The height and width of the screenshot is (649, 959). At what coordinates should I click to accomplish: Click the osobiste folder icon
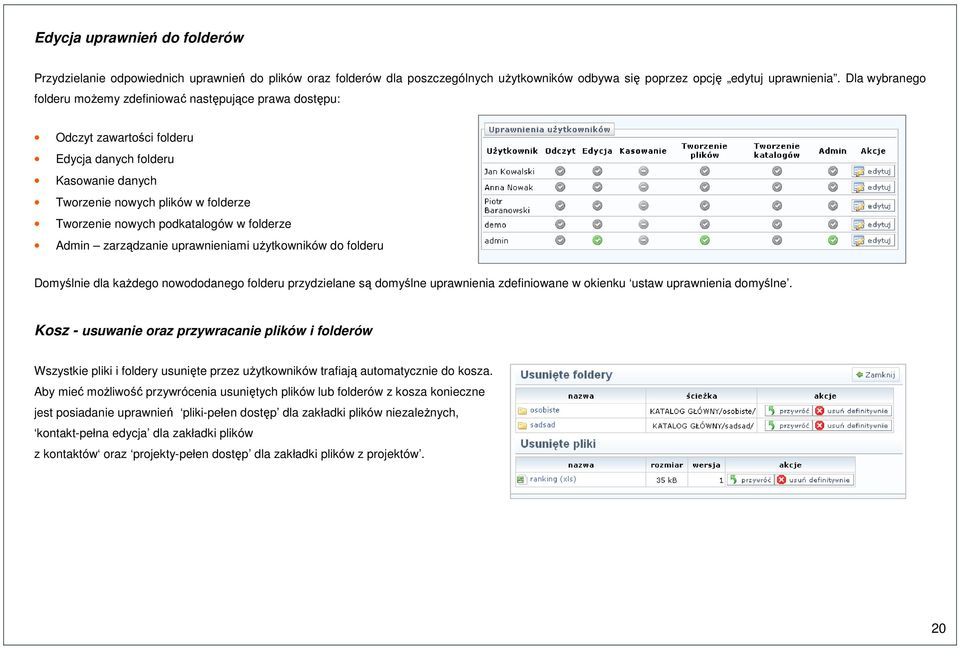[522, 411]
